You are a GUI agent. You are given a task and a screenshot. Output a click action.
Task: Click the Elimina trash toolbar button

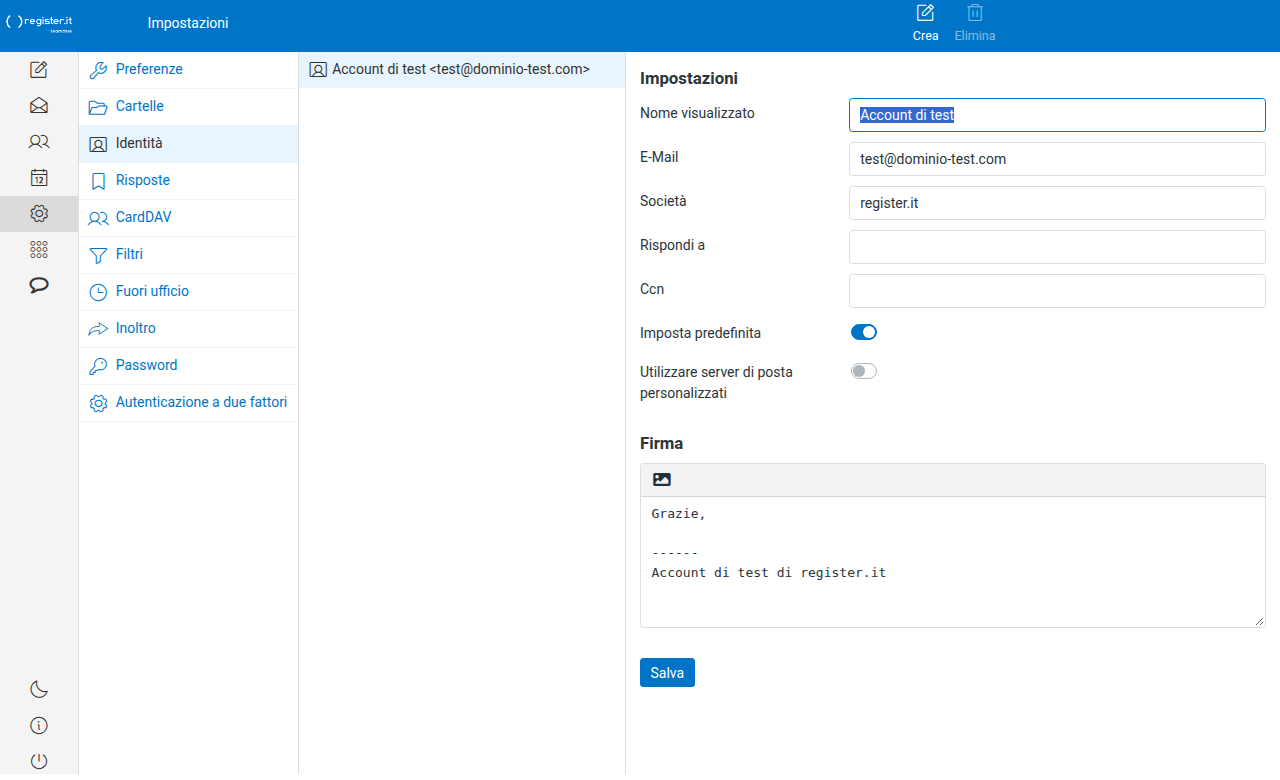pos(975,24)
